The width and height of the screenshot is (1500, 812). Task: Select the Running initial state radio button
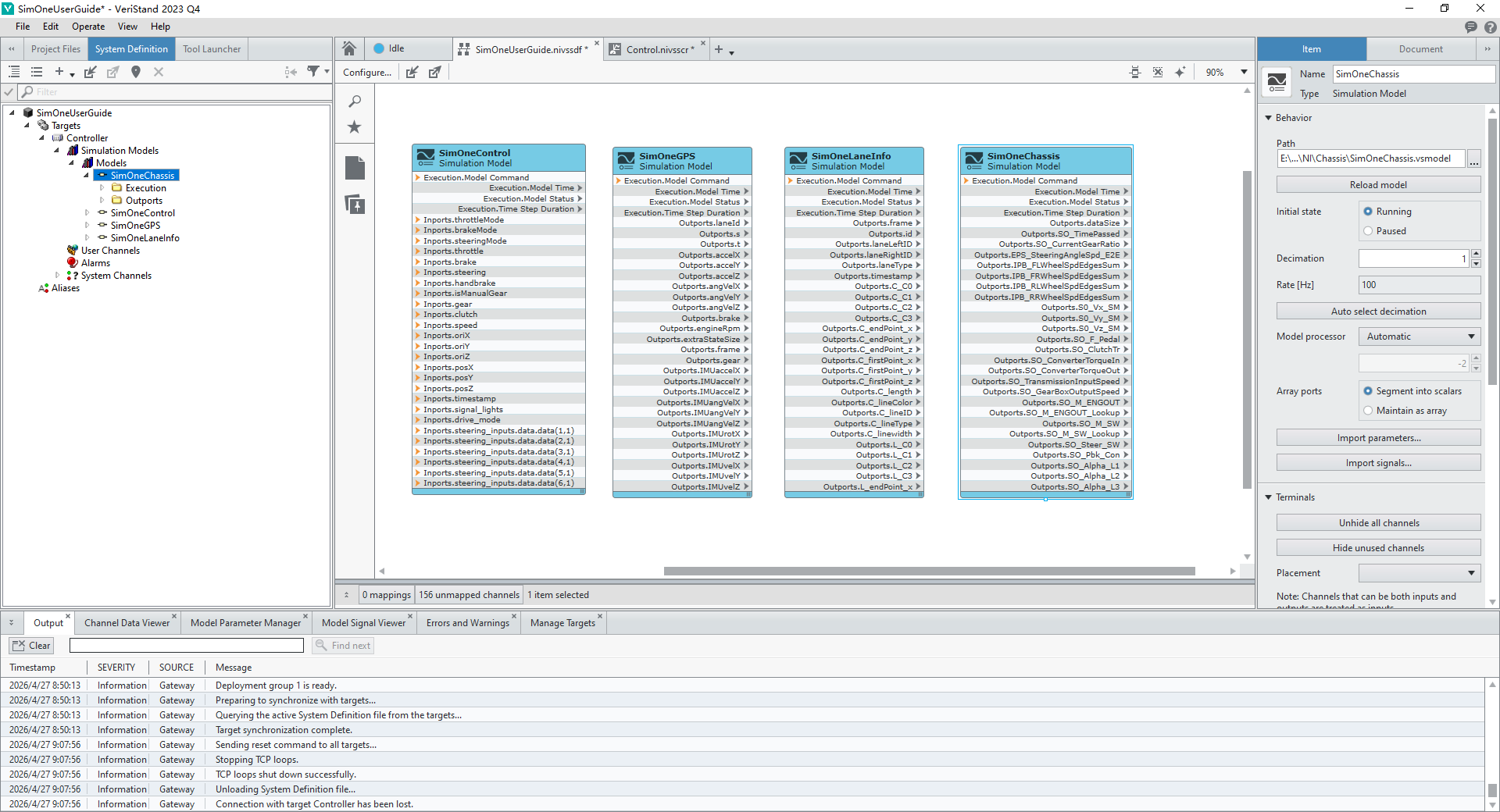1368,212
